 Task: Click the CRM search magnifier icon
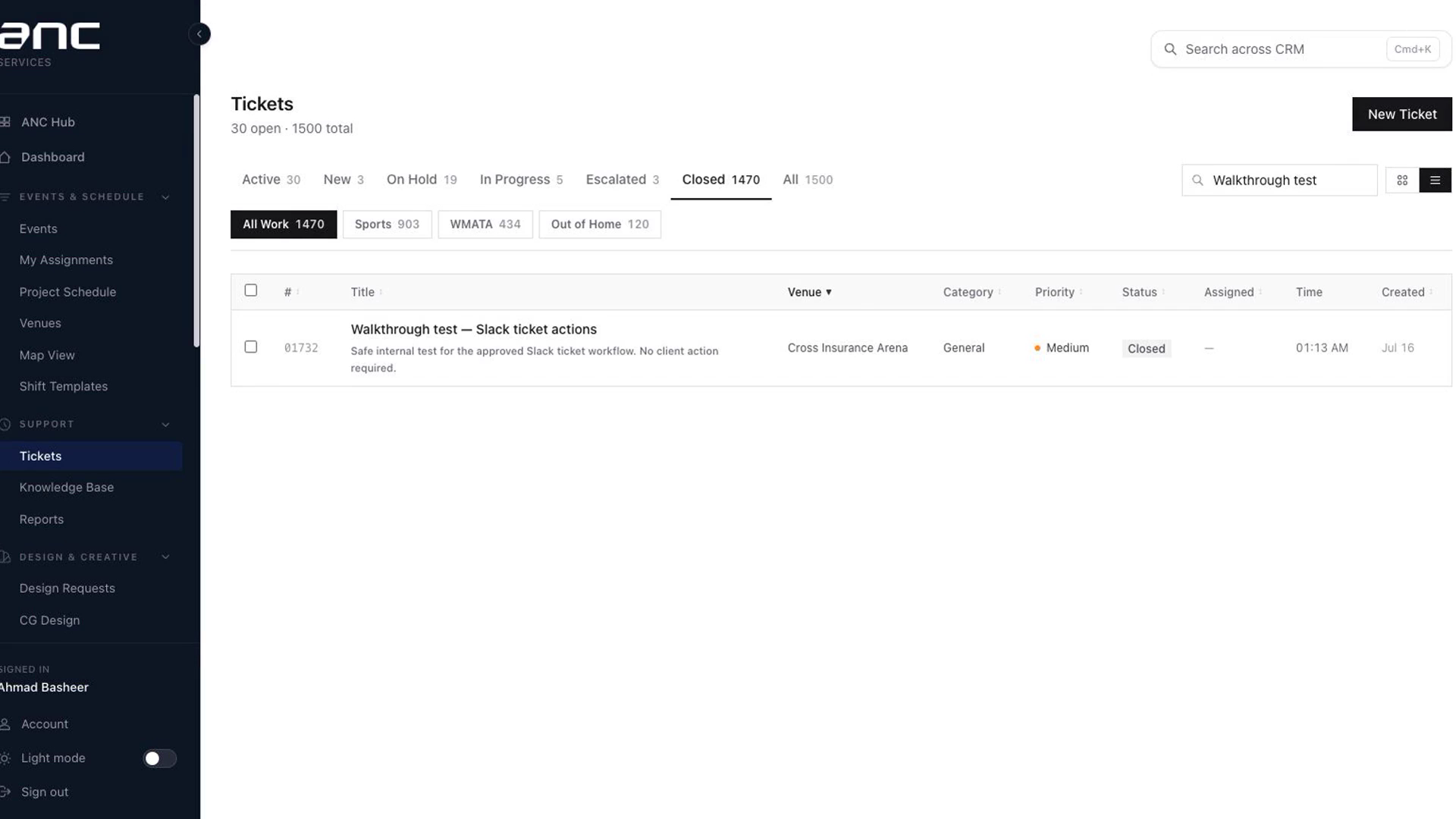pyautogui.click(x=1170, y=49)
